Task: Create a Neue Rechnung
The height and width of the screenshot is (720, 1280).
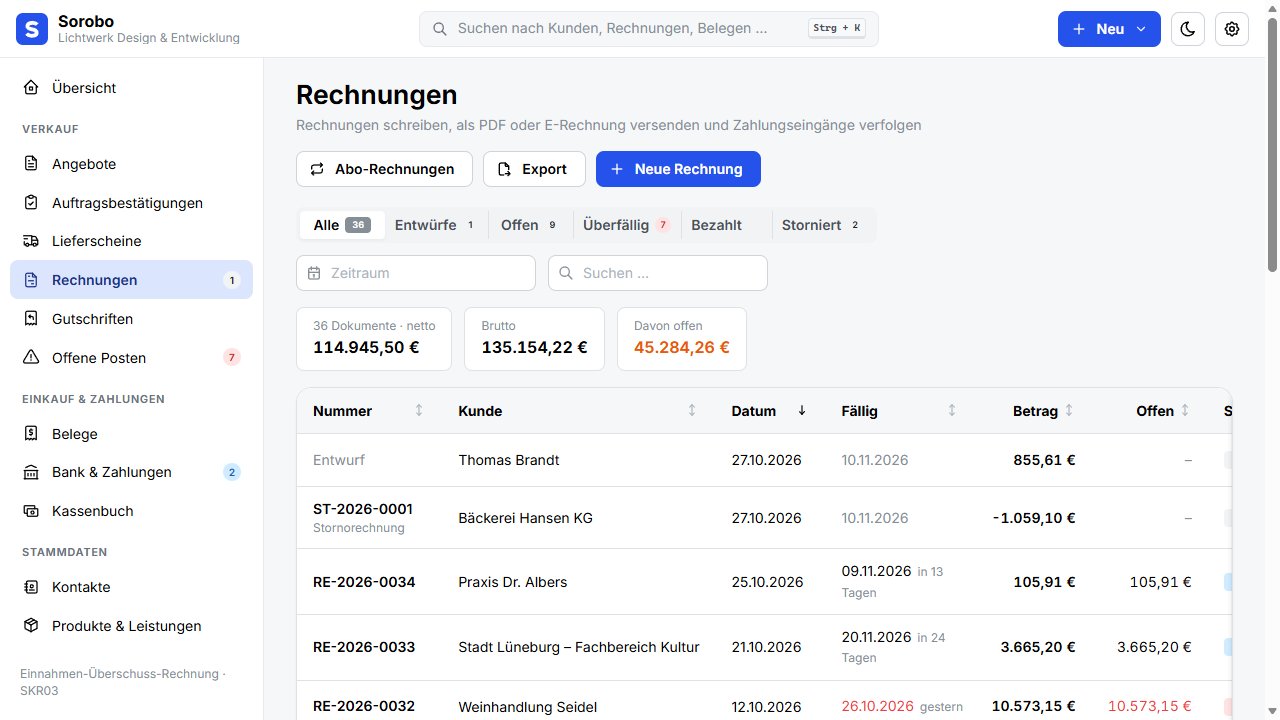Action: (x=678, y=169)
